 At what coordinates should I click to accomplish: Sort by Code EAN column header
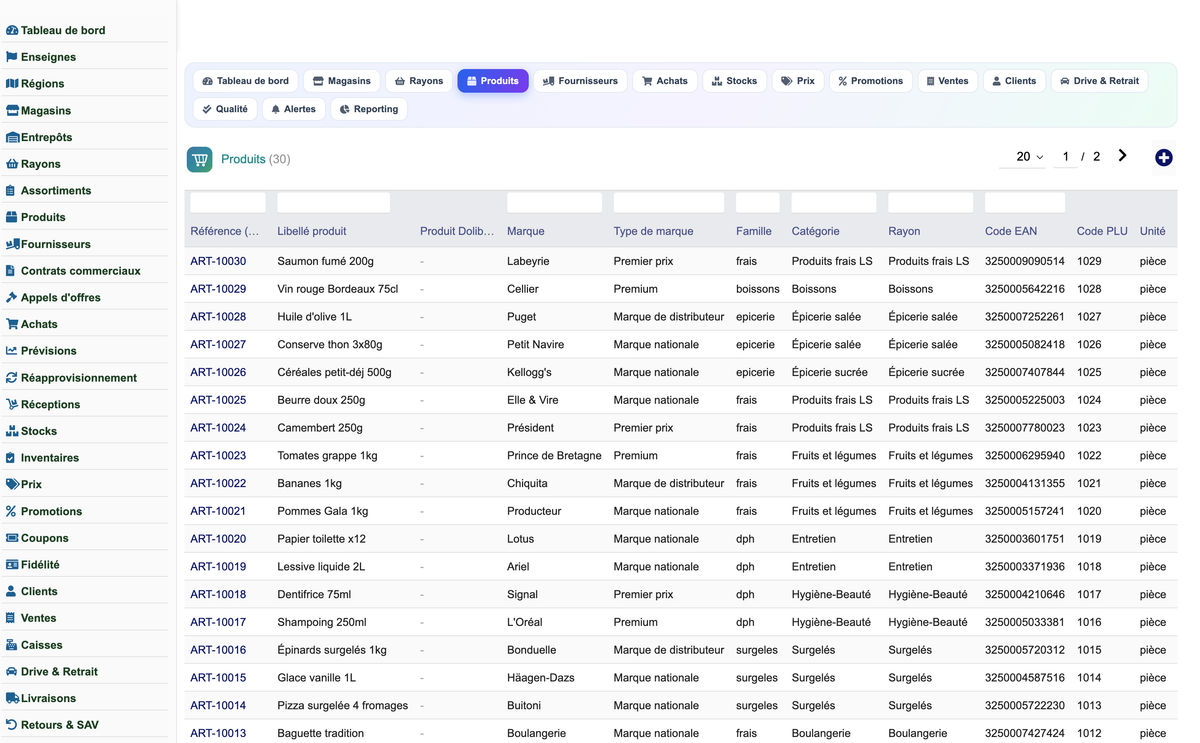coord(1011,231)
